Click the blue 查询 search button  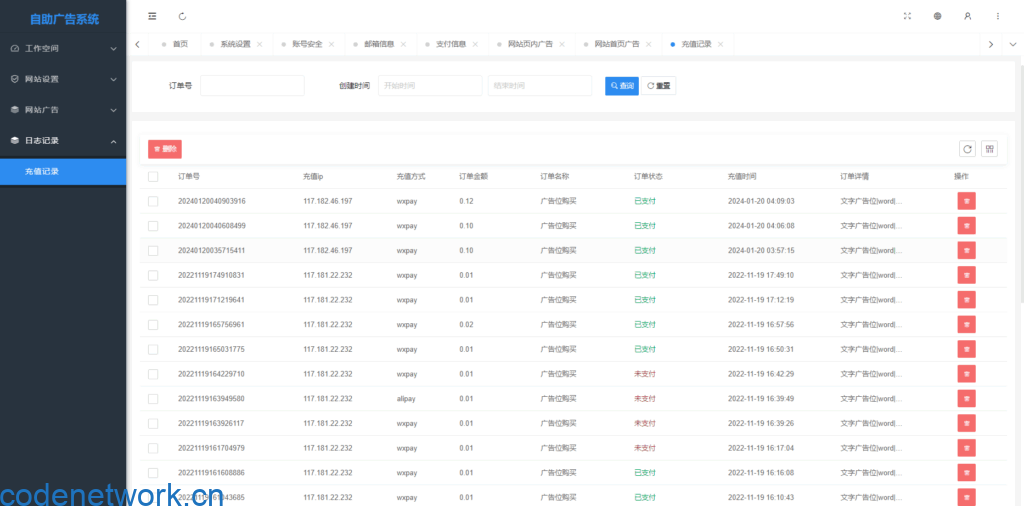point(621,86)
